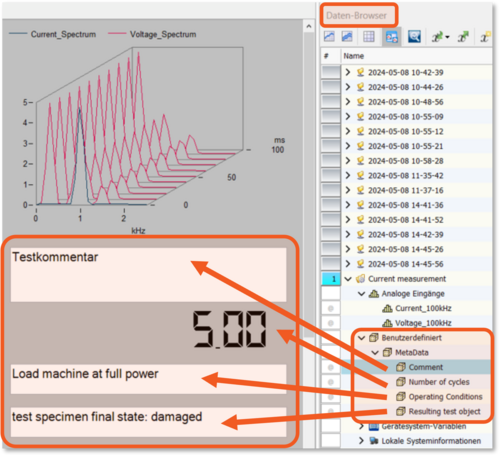Click the table grid view icon

(369, 36)
